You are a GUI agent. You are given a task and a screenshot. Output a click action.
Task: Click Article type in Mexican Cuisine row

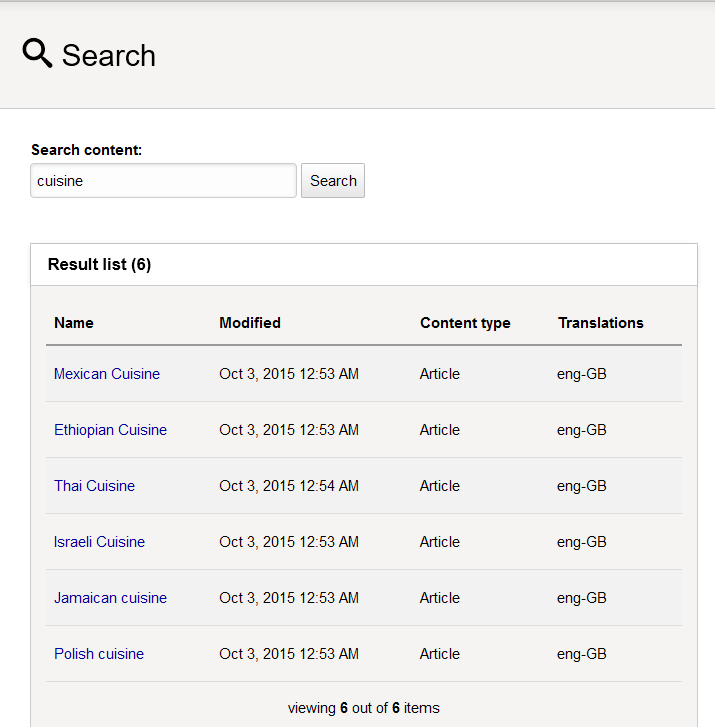[440, 374]
